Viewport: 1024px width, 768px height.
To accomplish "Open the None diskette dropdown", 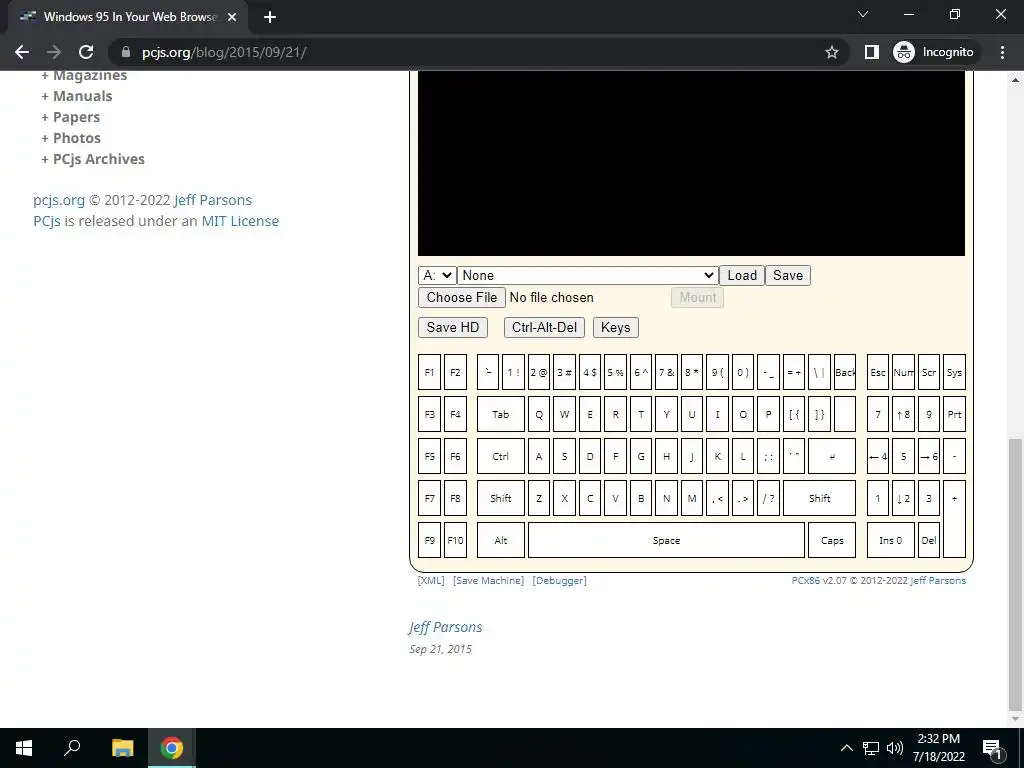I will (587, 276).
